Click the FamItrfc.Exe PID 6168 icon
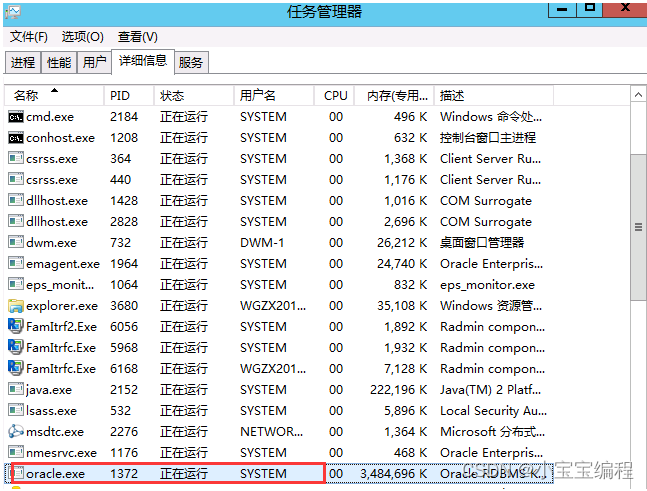Screen dimensions: 647x491 tap(16, 368)
